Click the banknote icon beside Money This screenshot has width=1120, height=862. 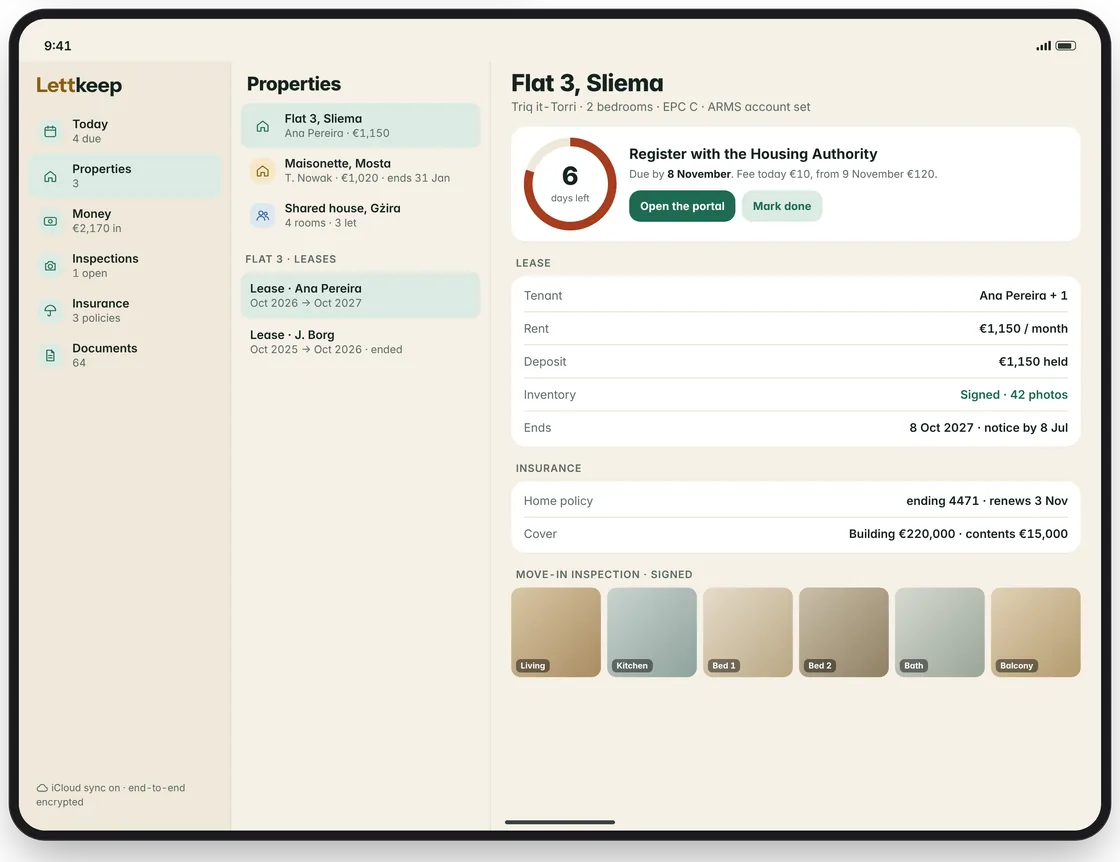(x=50, y=221)
